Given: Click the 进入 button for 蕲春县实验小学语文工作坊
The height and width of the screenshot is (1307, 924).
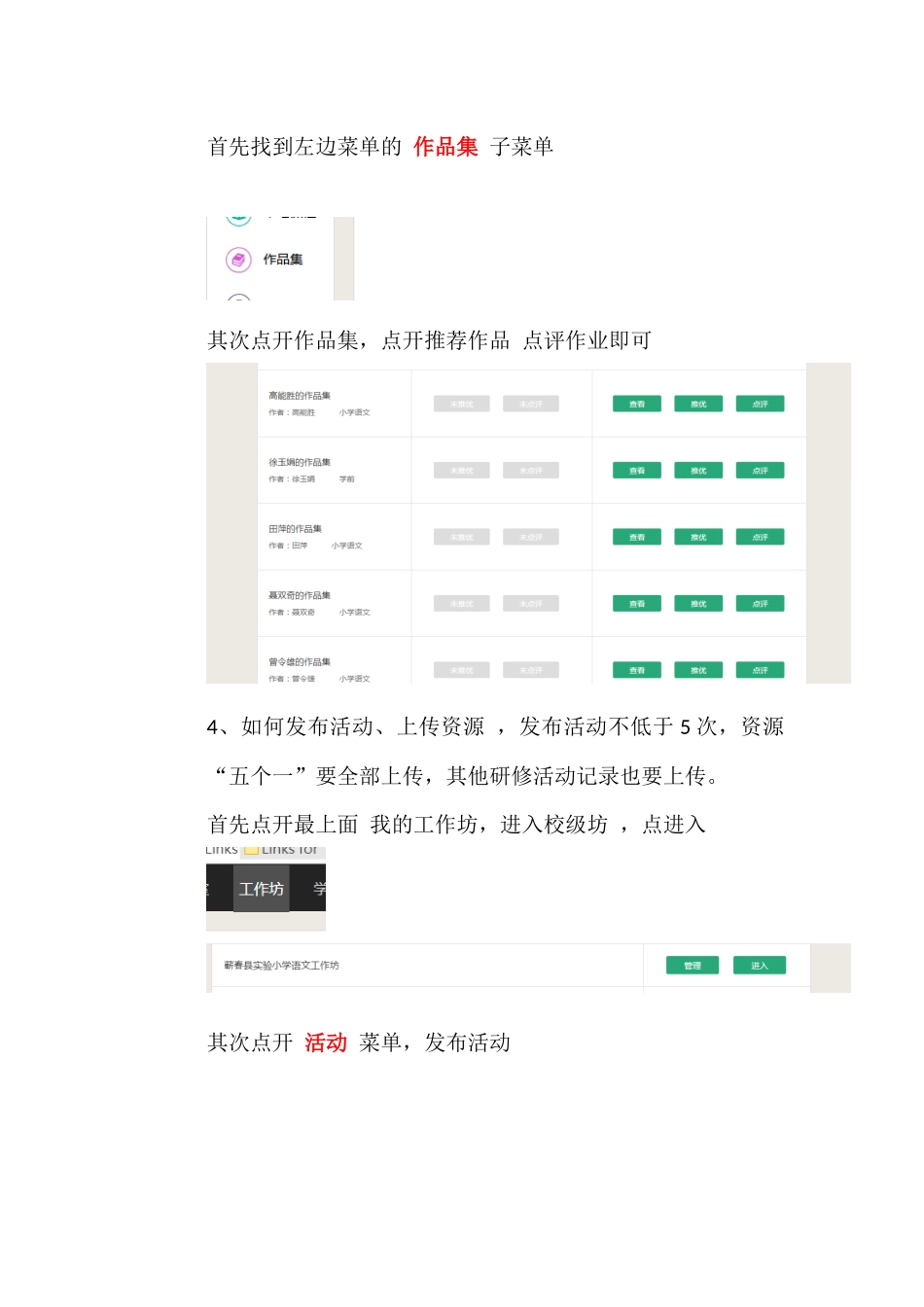Looking at the screenshot, I should pos(760,966).
